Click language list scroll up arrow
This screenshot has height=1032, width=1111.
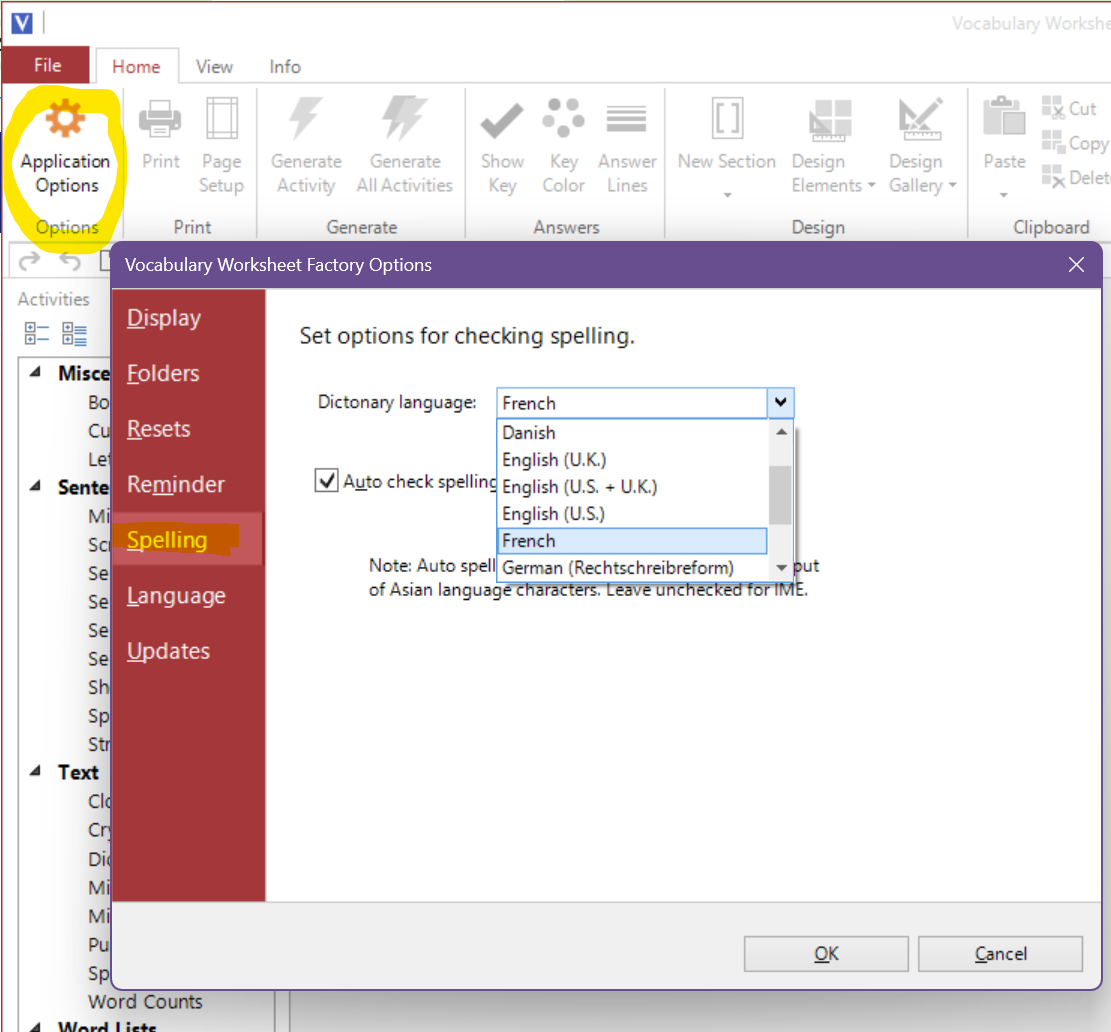781,431
